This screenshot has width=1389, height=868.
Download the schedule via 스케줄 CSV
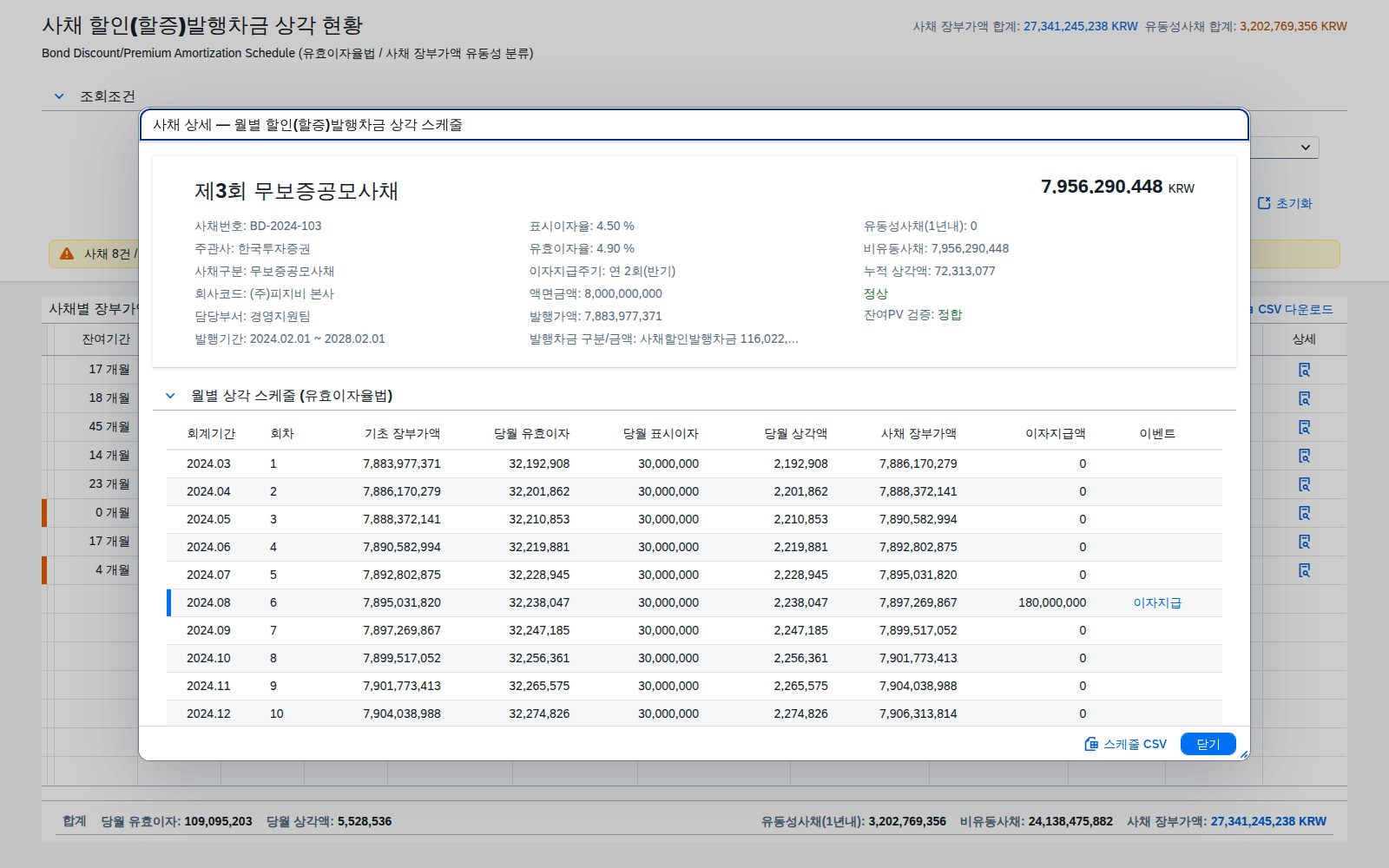point(1126,744)
